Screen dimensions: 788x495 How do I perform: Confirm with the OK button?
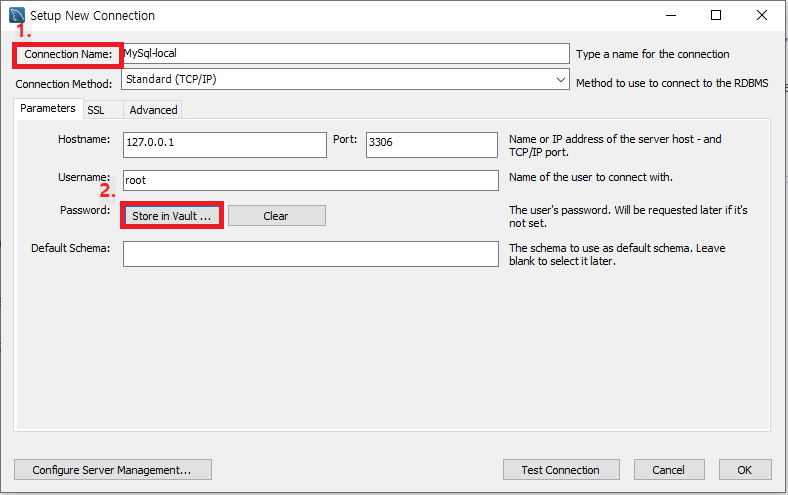pyautogui.click(x=745, y=470)
